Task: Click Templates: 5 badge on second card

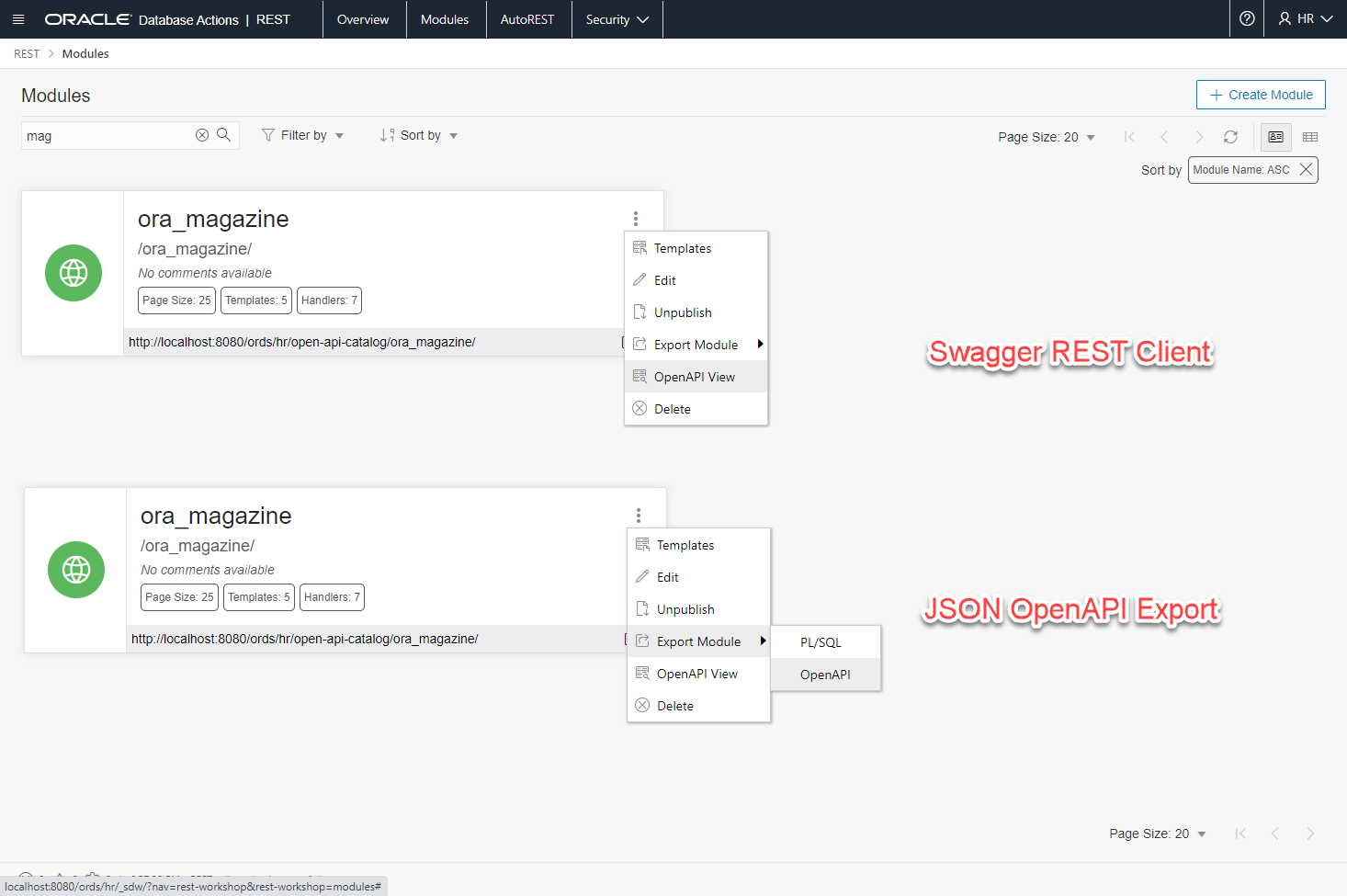Action: tap(259, 597)
